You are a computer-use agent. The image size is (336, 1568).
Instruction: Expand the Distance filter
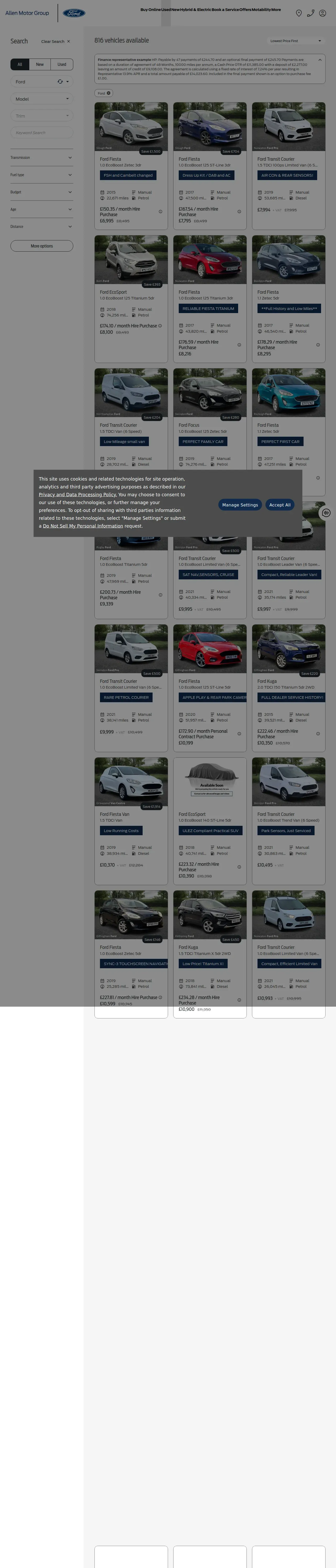[41, 226]
